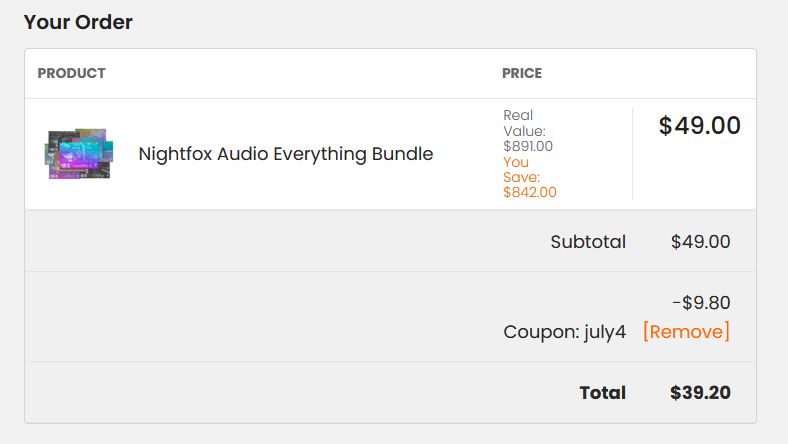
Task: Click the "Your Order" heading
Action: (78, 22)
